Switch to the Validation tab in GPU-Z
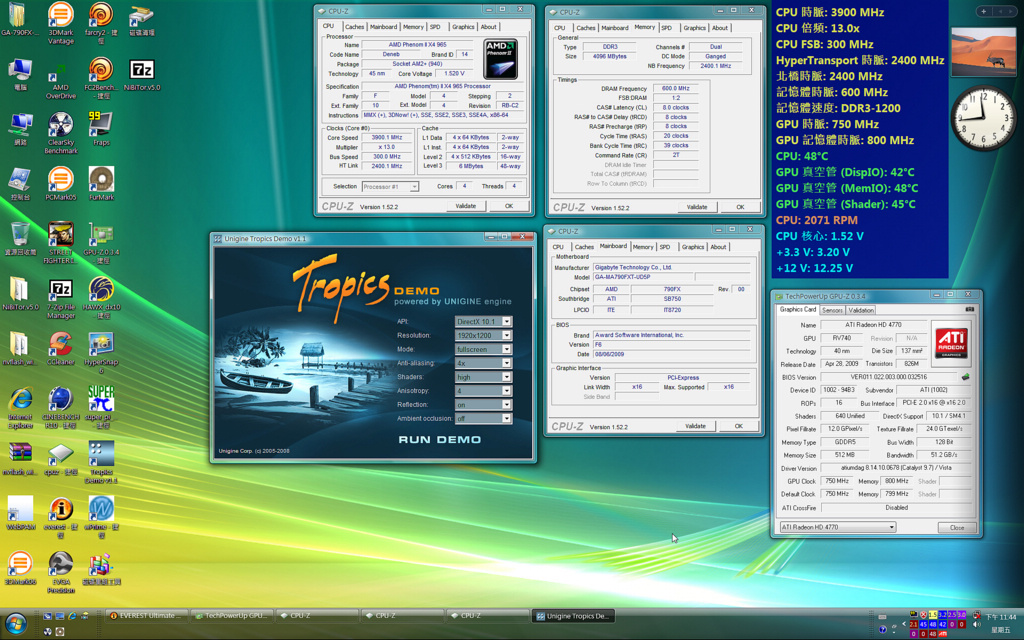 click(x=861, y=310)
